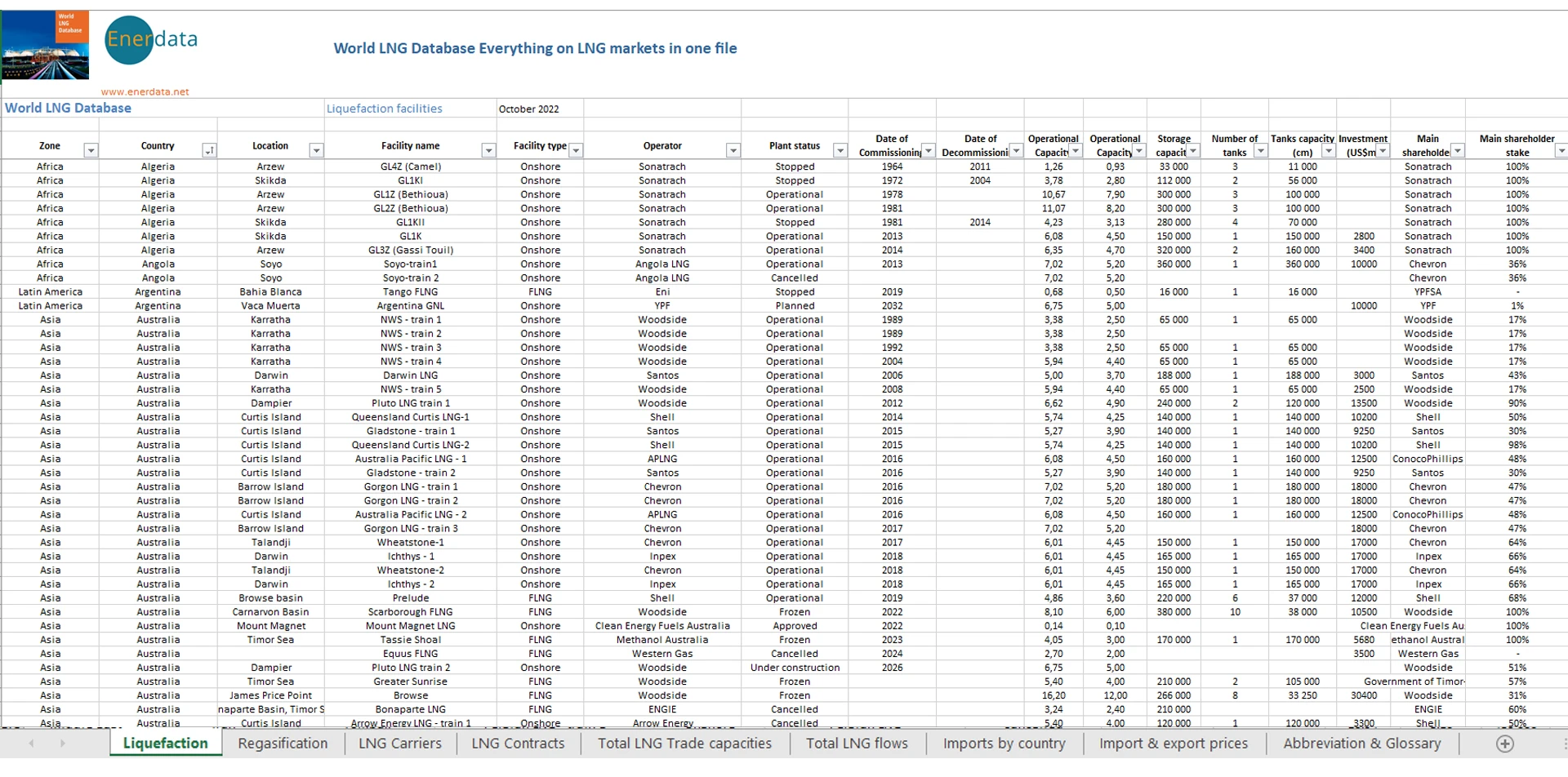Switch to the Regasification sheet tab
1568x777 pixels.
point(283,744)
